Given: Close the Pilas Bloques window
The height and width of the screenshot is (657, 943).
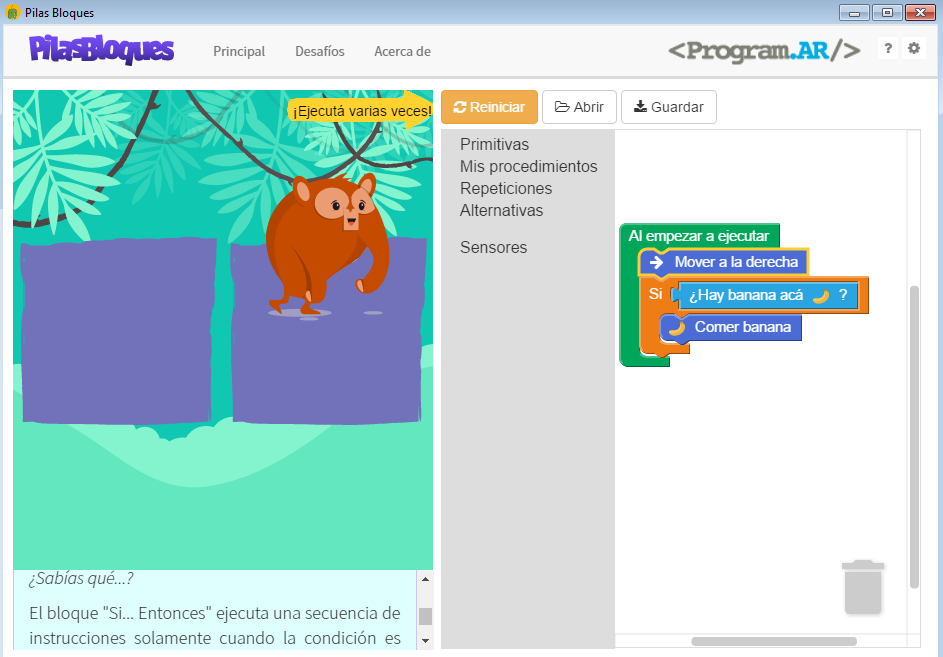Looking at the screenshot, I should [x=920, y=12].
